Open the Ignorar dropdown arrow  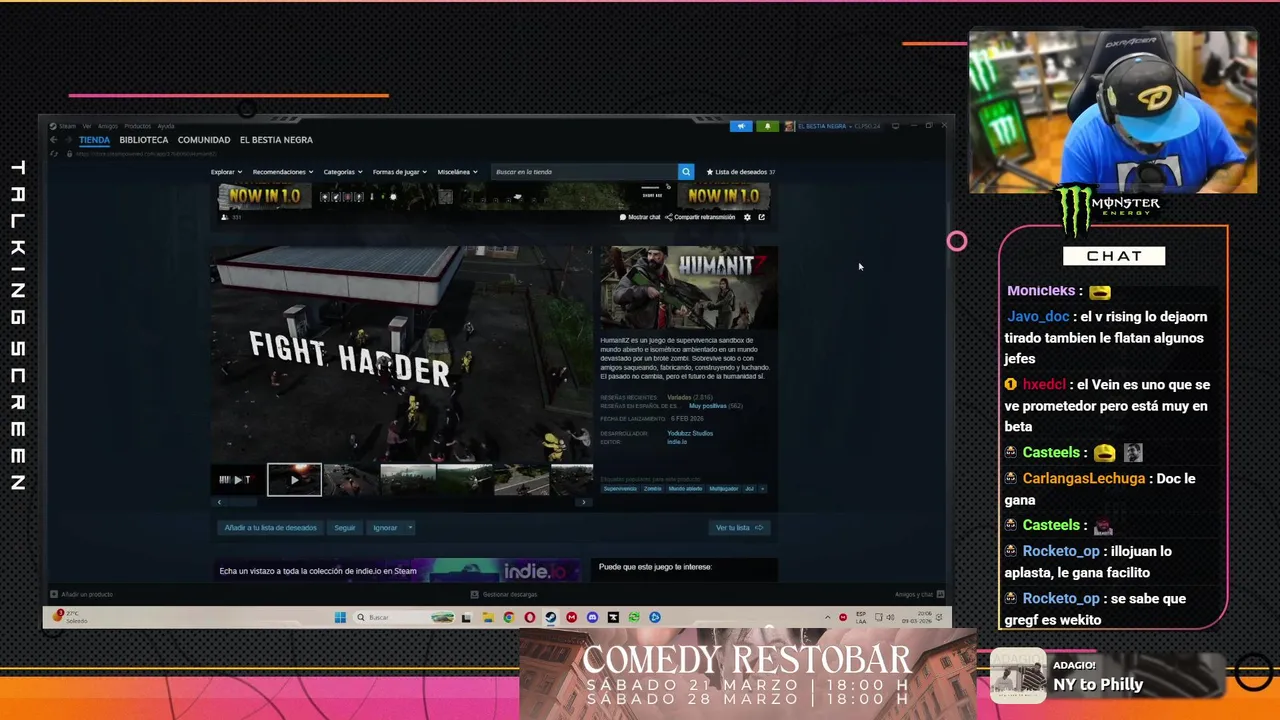(410, 528)
